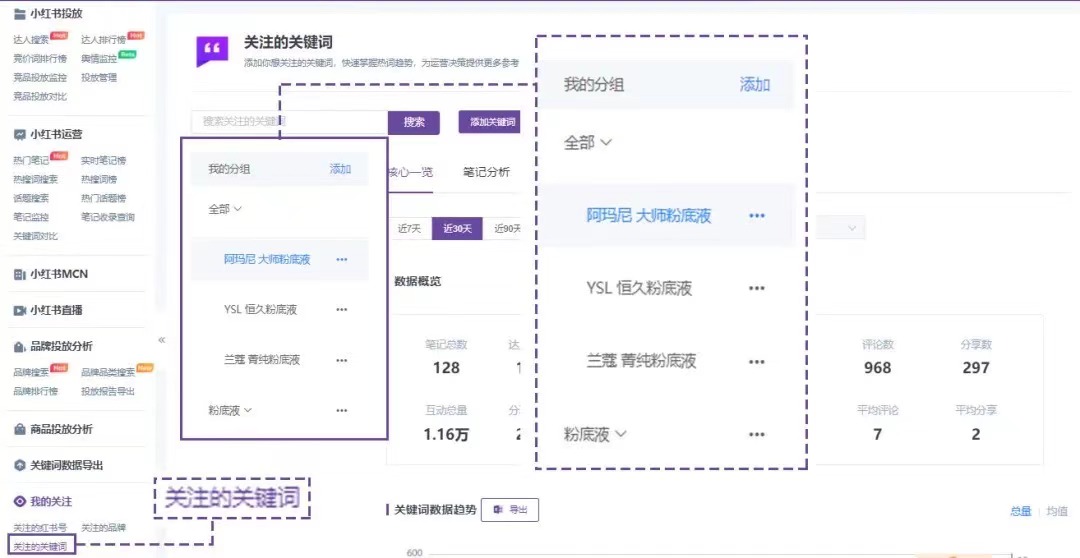Screen dimensions: 1080x558
Task: Open the sidebar link 关注的关键词 under 我的关注
Action: coord(41,547)
